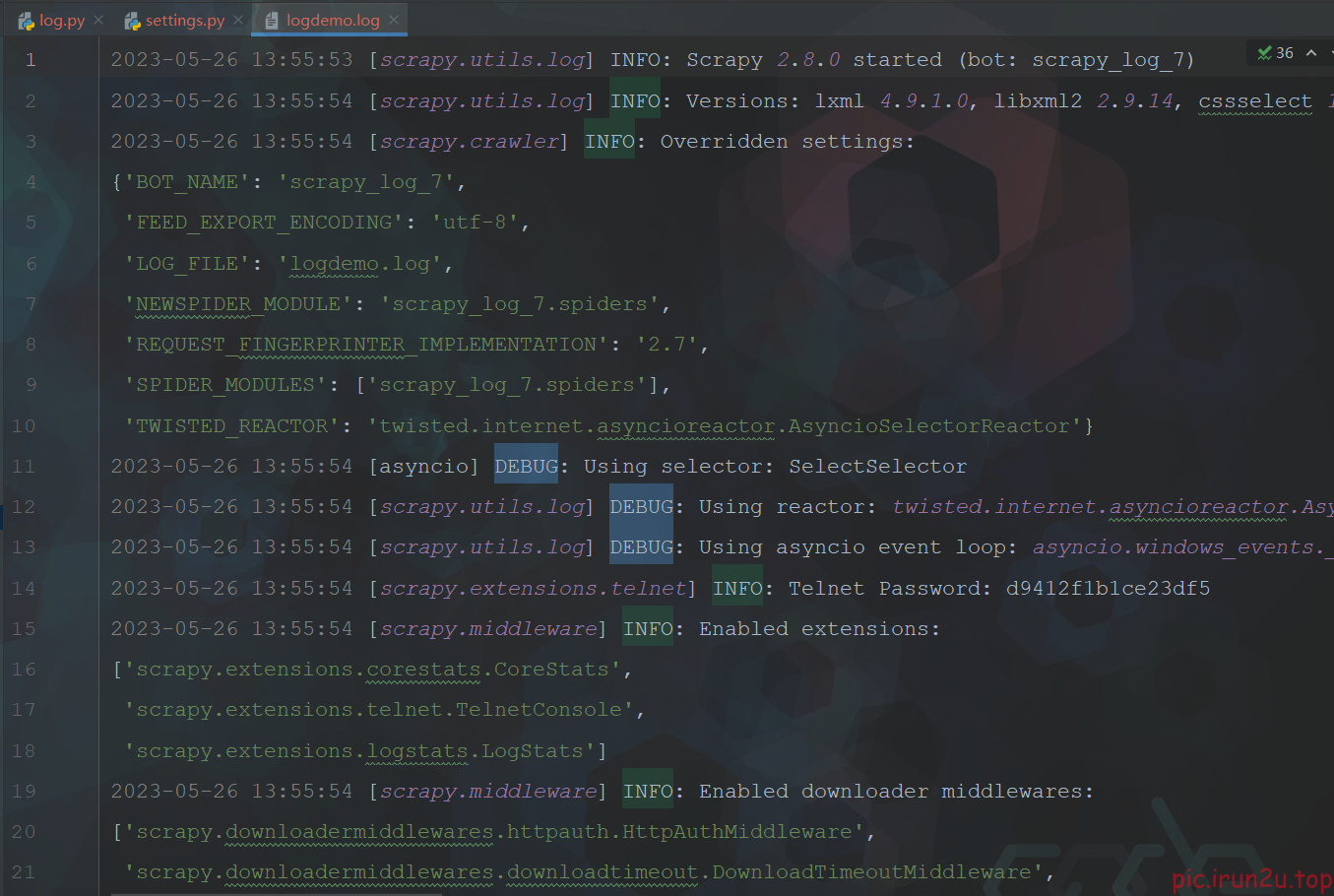Open the log.py editor tab
The width and height of the screenshot is (1334, 896).
[x=61, y=20]
